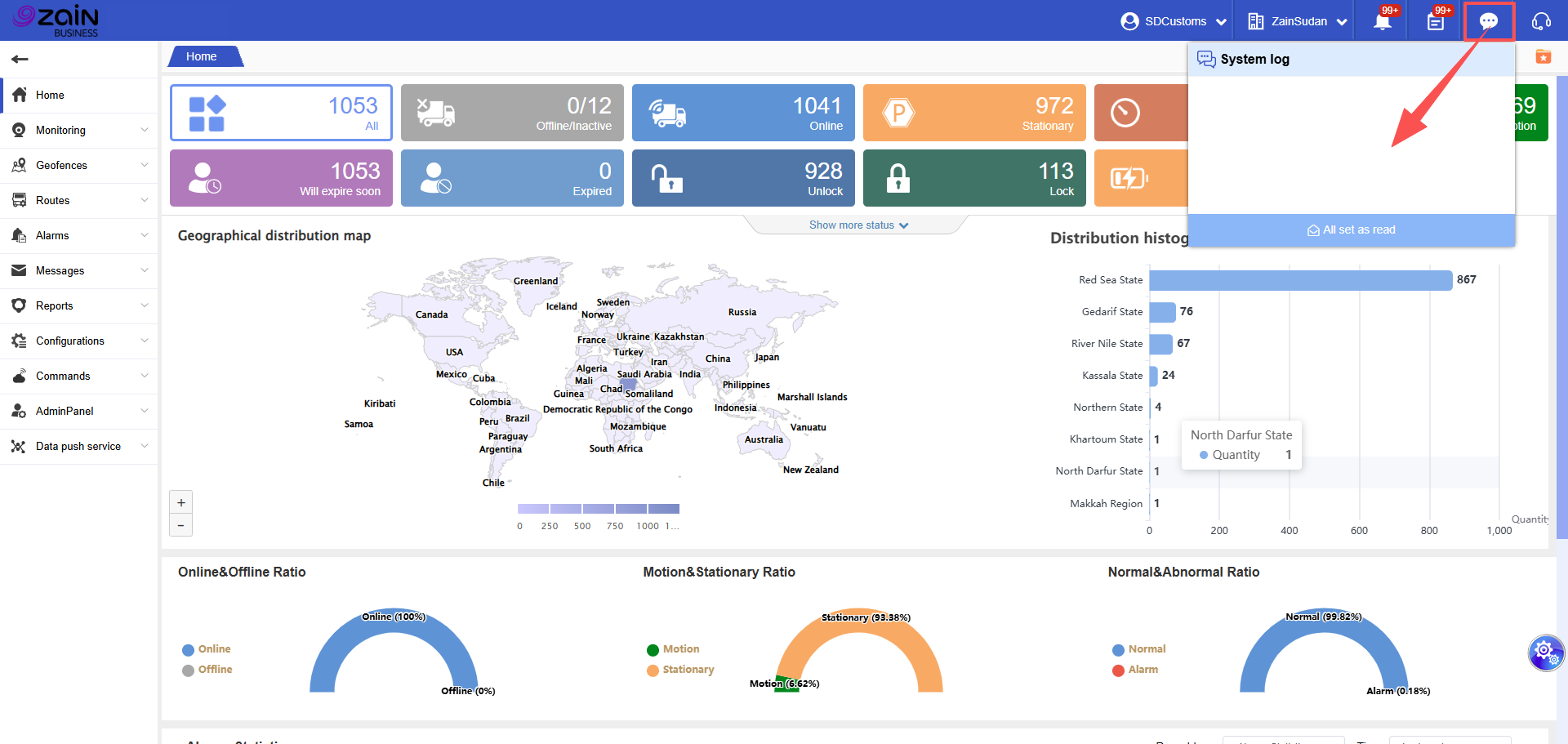Open the clipboard task list icon

tap(1436, 21)
